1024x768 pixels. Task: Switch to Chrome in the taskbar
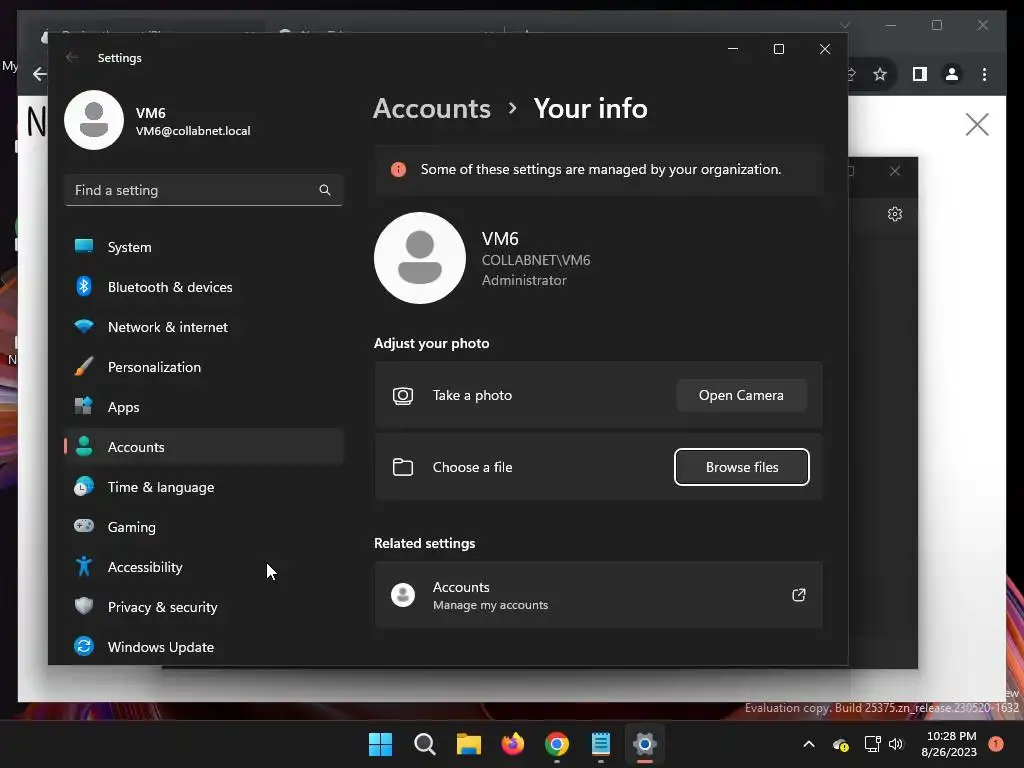point(557,744)
